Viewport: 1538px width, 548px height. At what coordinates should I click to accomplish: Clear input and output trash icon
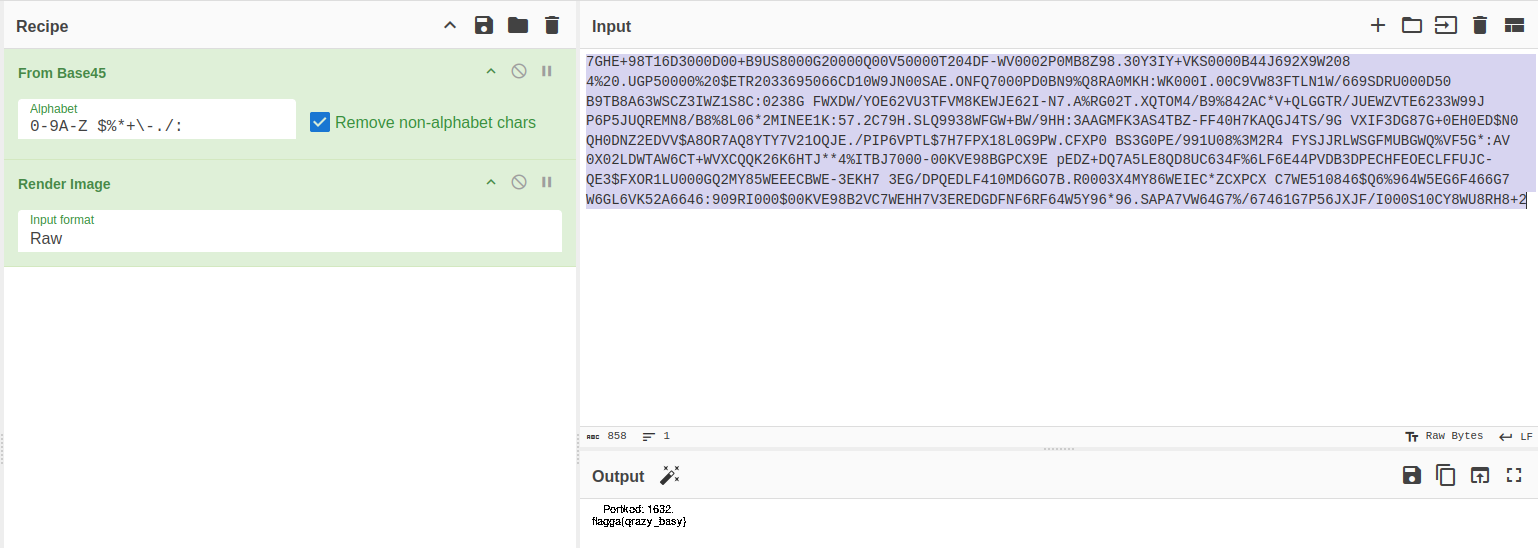click(1480, 26)
